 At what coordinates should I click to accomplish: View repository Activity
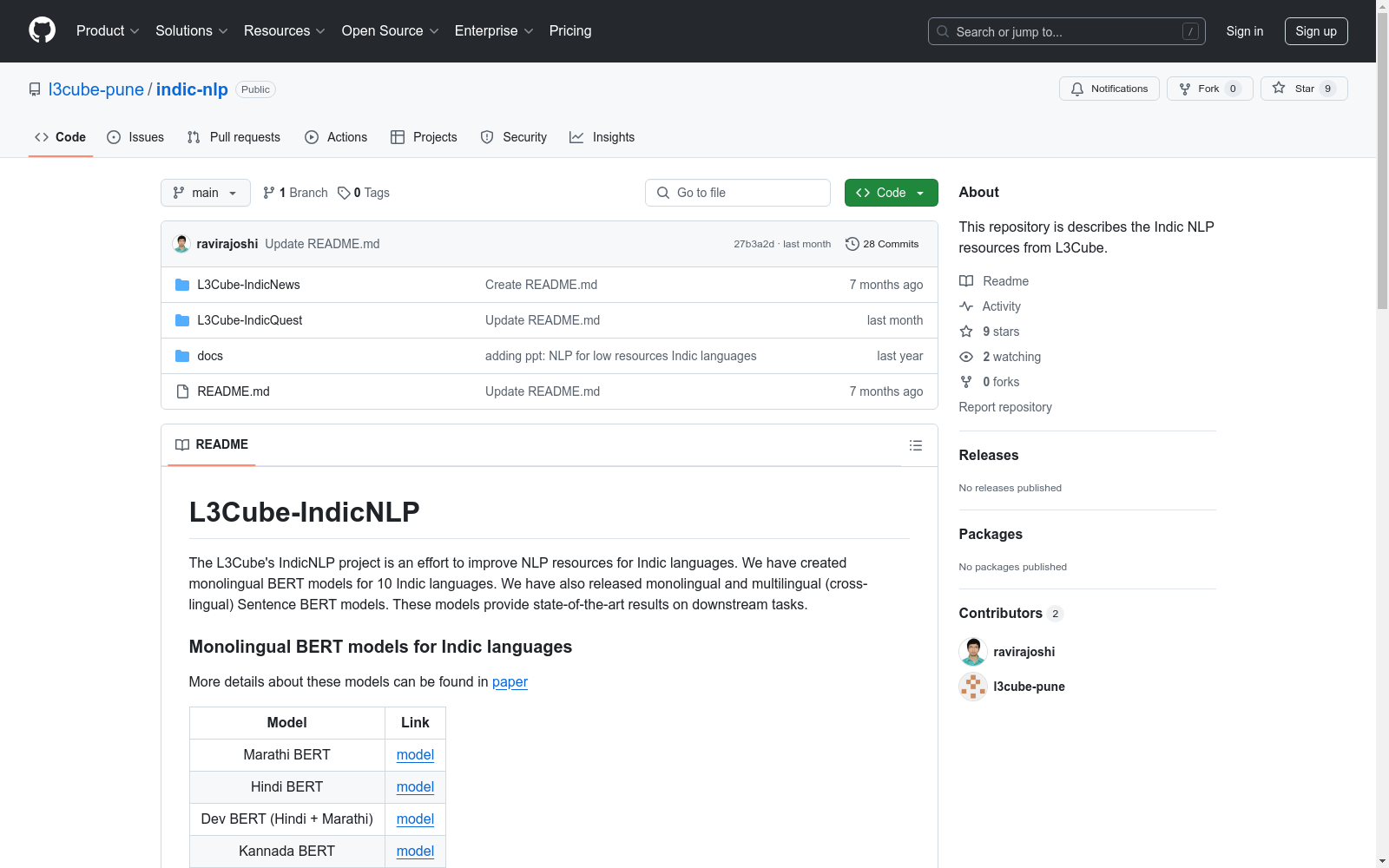pyautogui.click(x=990, y=306)
